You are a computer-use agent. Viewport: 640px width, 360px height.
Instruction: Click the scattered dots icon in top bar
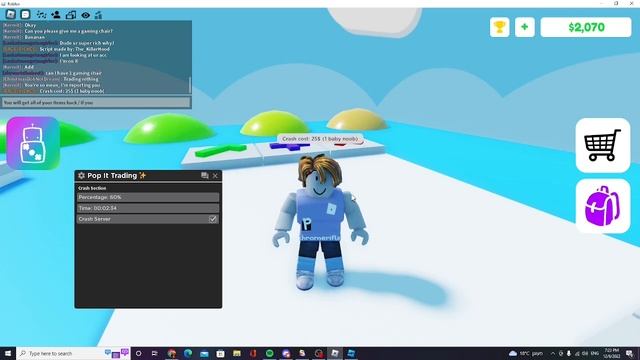(x=41, y=15)
